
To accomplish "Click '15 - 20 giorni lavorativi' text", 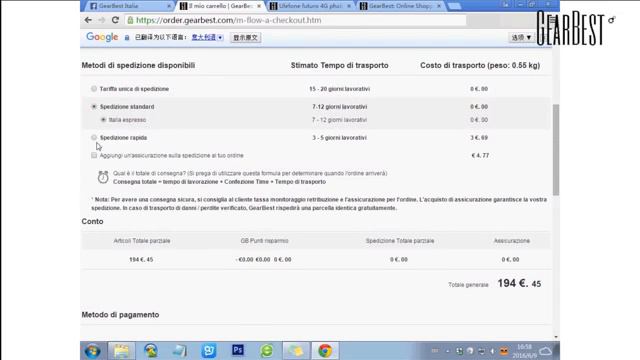I will (340, 89).
